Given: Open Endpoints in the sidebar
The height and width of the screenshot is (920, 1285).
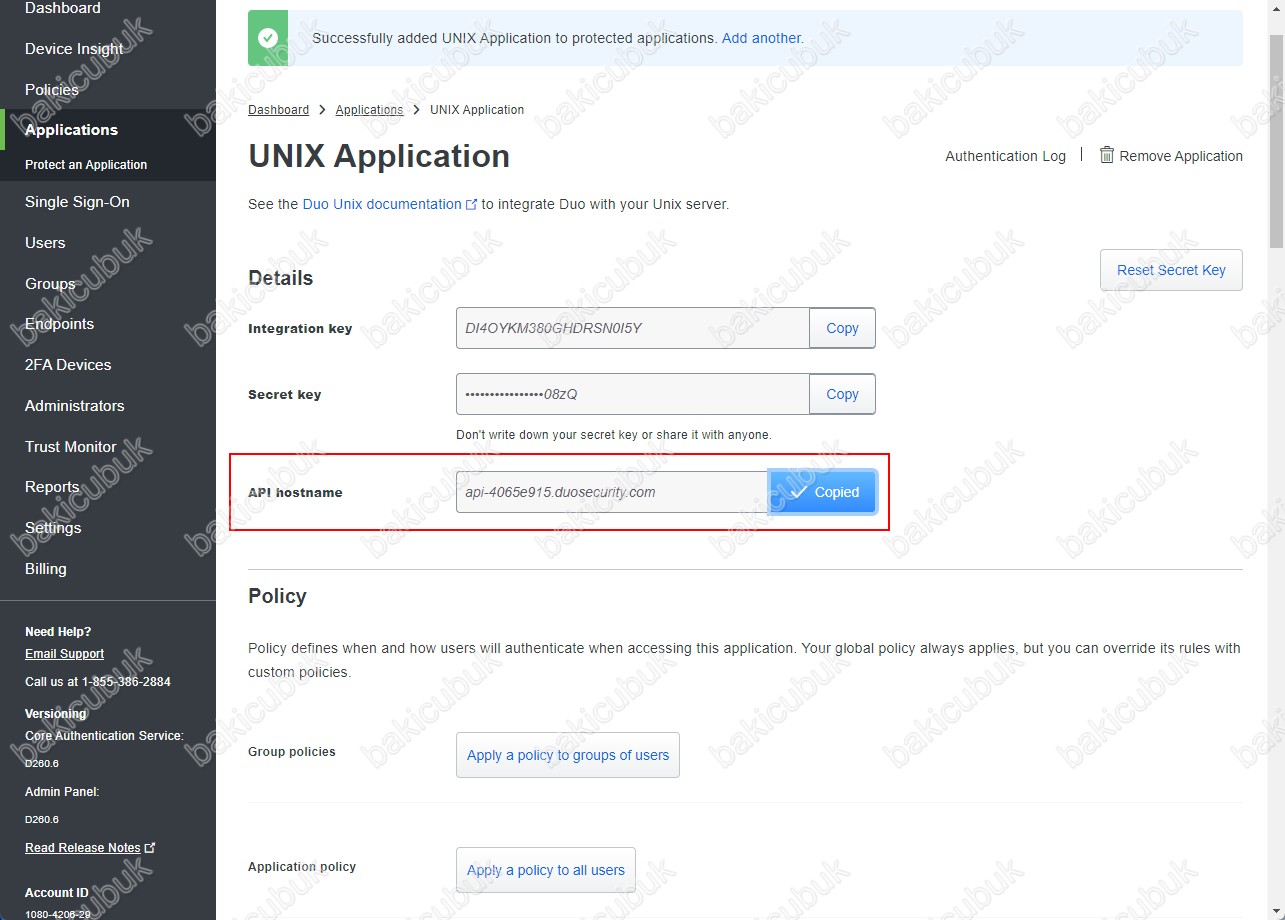Looking at the screenshot, I should coord(59,324).
